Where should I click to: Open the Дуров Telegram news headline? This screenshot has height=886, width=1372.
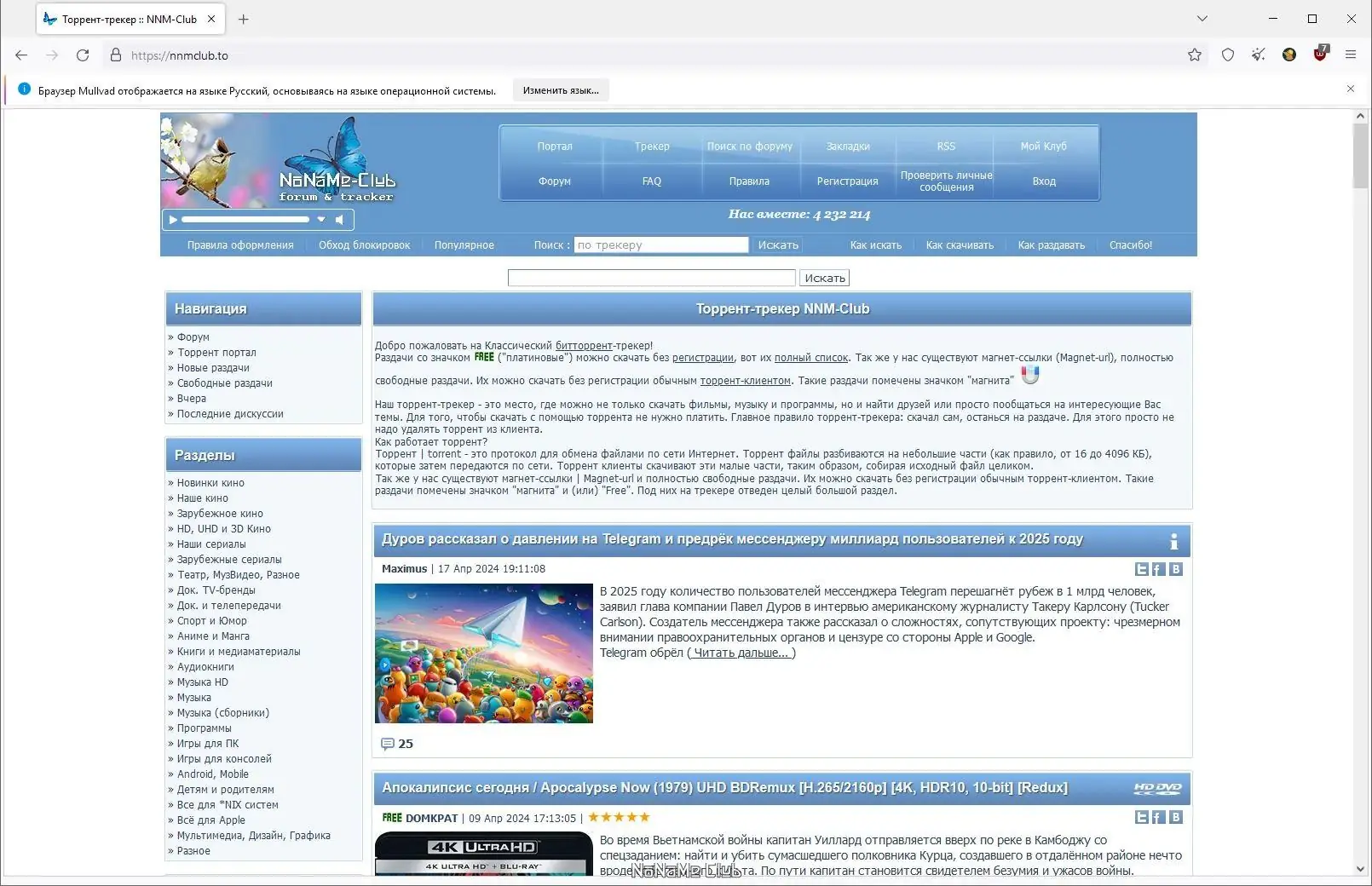pos(732,539)
